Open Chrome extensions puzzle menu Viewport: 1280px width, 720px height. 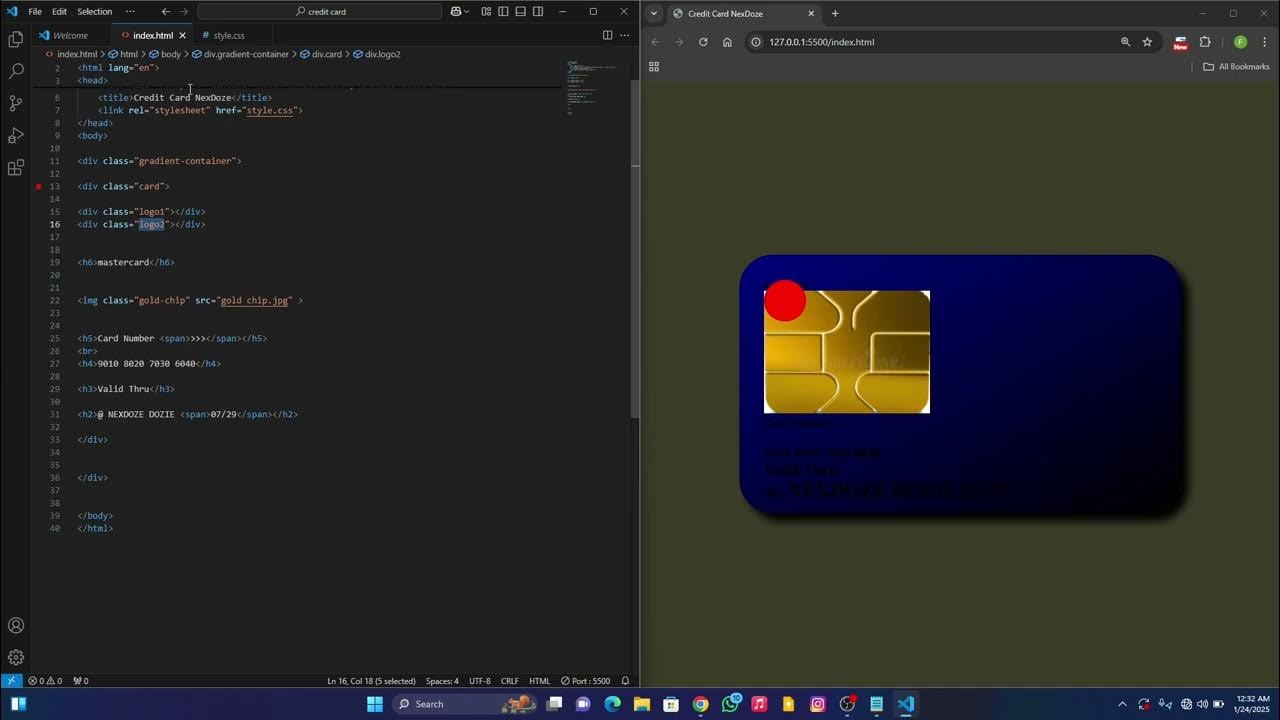[x=1204, y=42]
